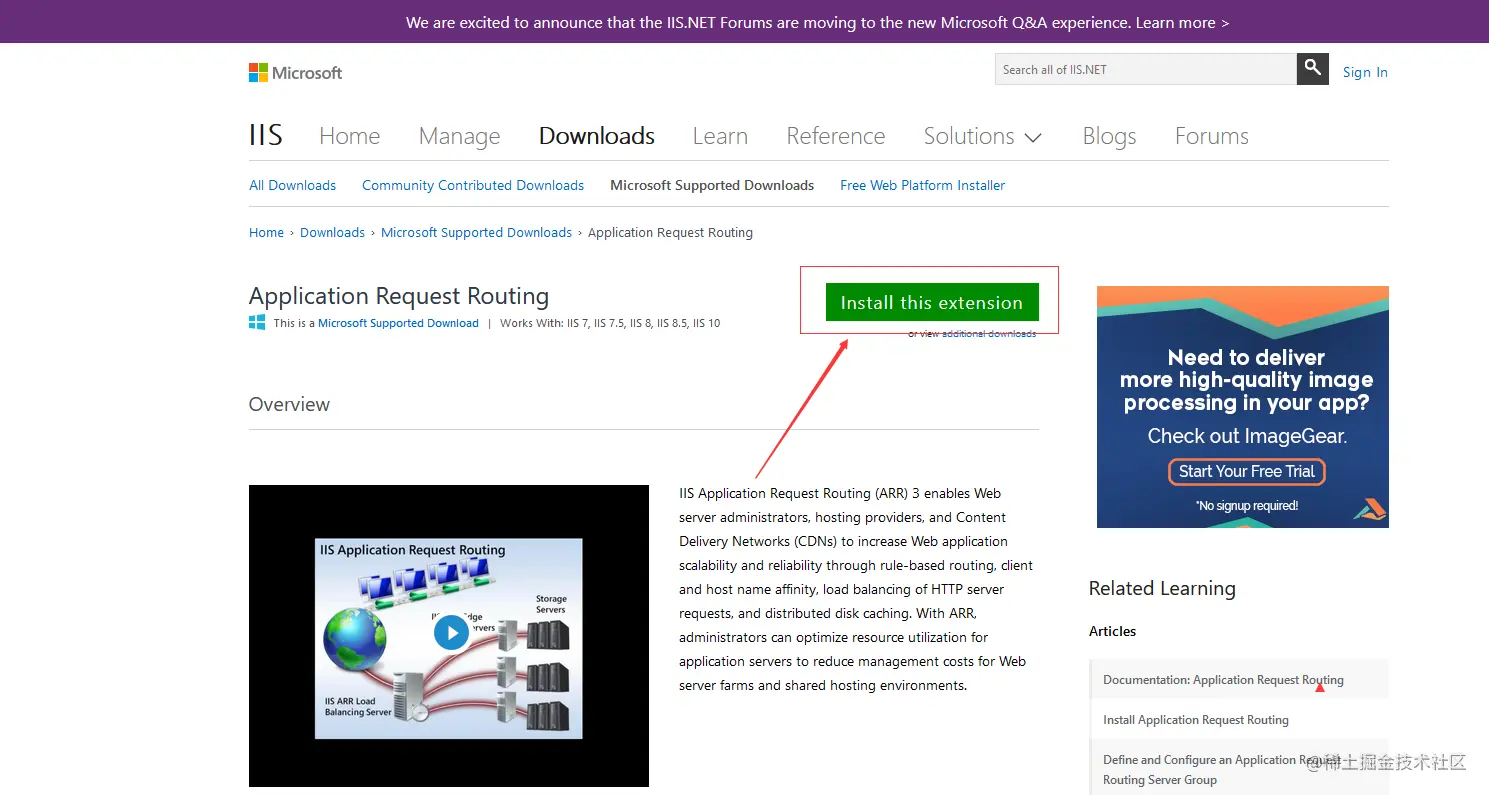Screen dimensions: 1489x795
Task: Click Start Your Free Trial ad button
Action: click(1247, 471)
